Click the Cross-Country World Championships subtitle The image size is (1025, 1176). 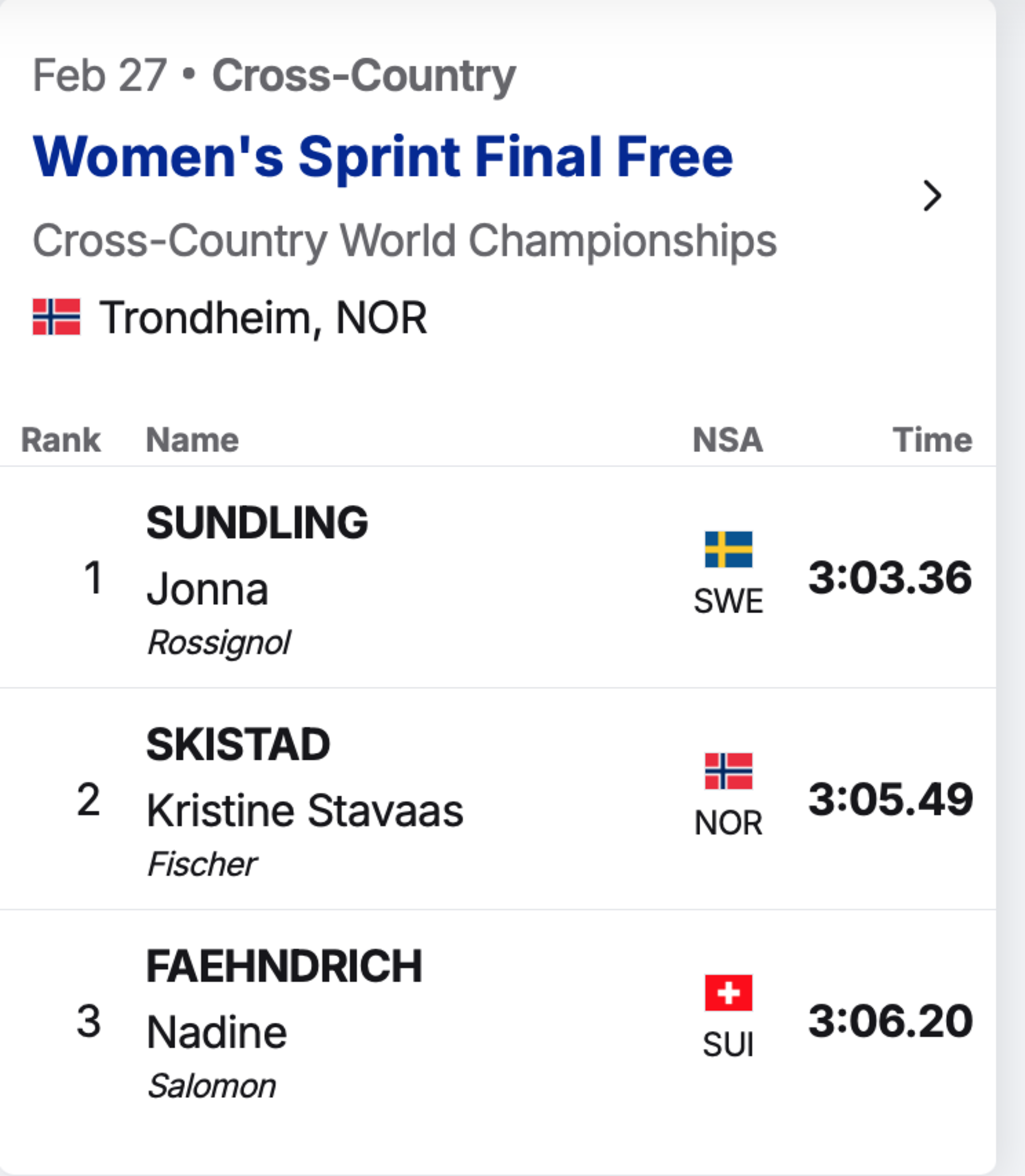pyautogui.click(x=404, y=241)
